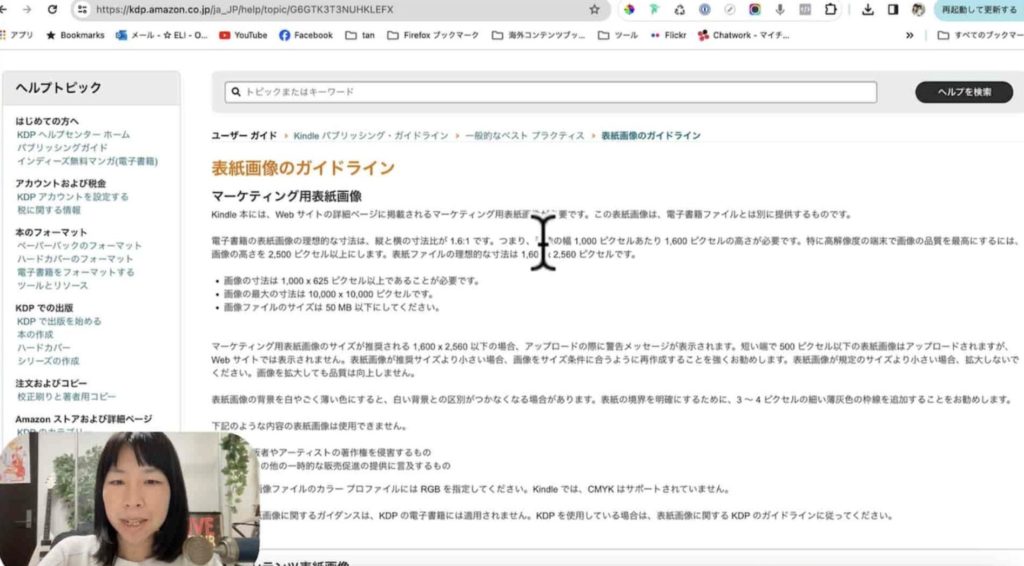Open site information icon in address bar

pyautogui.click(x=82, y=9)
